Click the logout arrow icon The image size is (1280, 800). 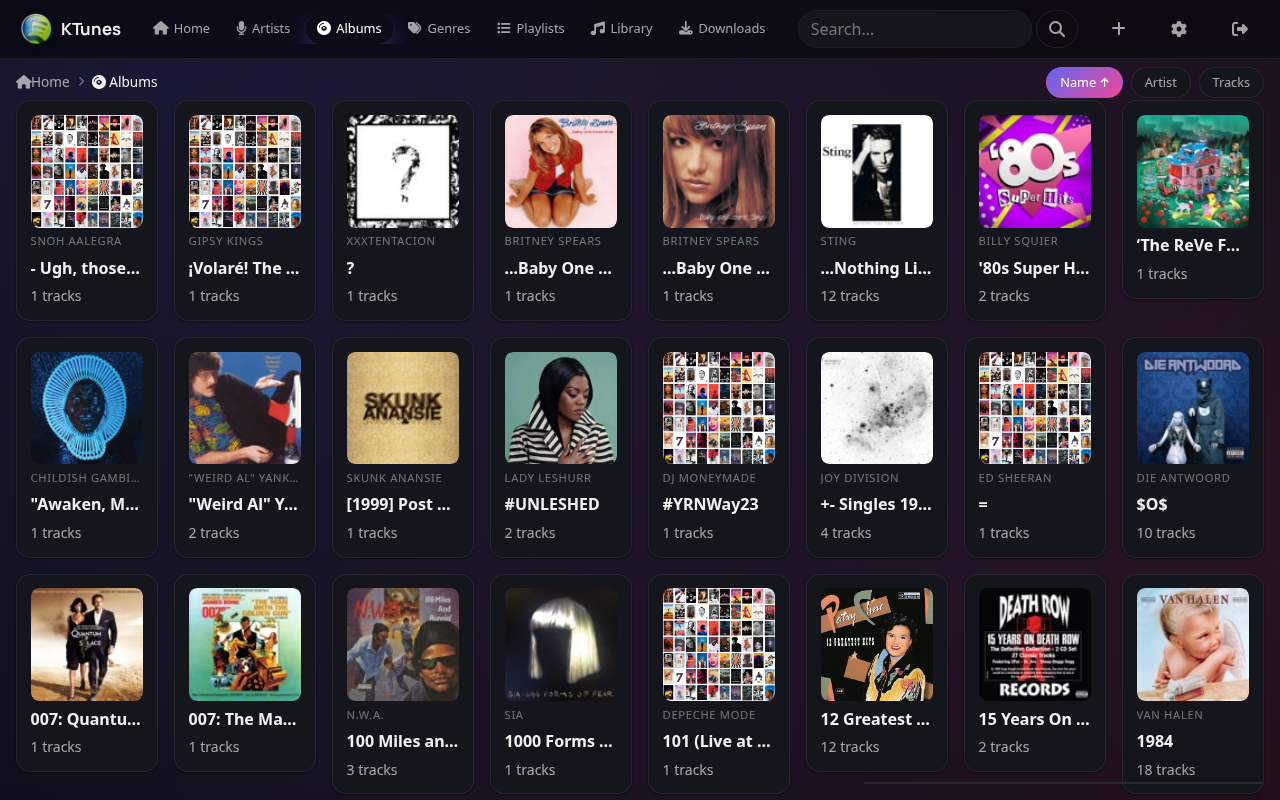pyautogui.click(x=1240, y=29)
